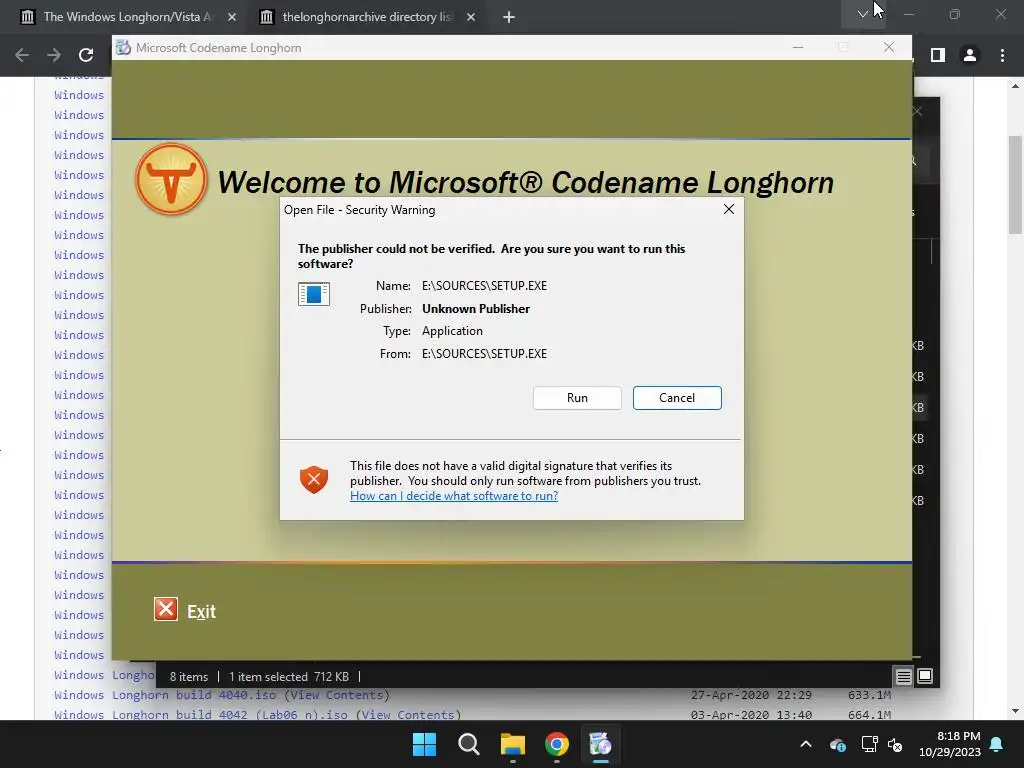1024x768 pixels.
Task: Close the 'The Windows Longhorn/Vista' tab
Action: tap(232, 17)
